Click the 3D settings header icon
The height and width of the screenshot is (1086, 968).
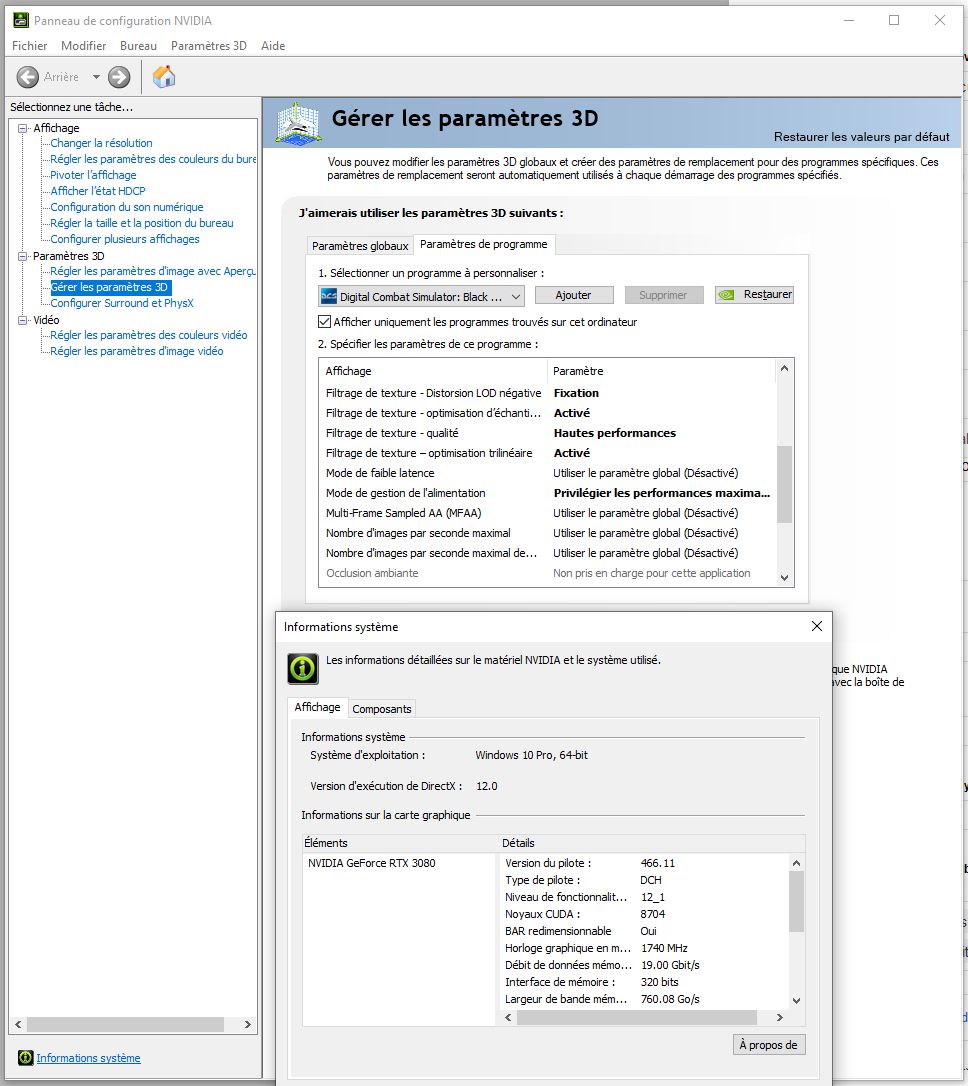click(x=298, y=123)
